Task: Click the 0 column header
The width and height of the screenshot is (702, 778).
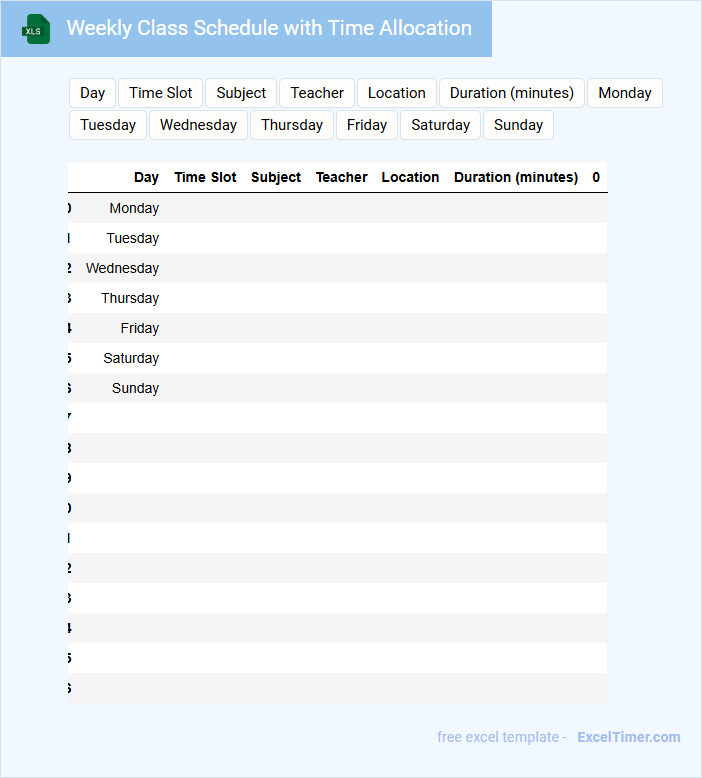Action: pos(596,177)
